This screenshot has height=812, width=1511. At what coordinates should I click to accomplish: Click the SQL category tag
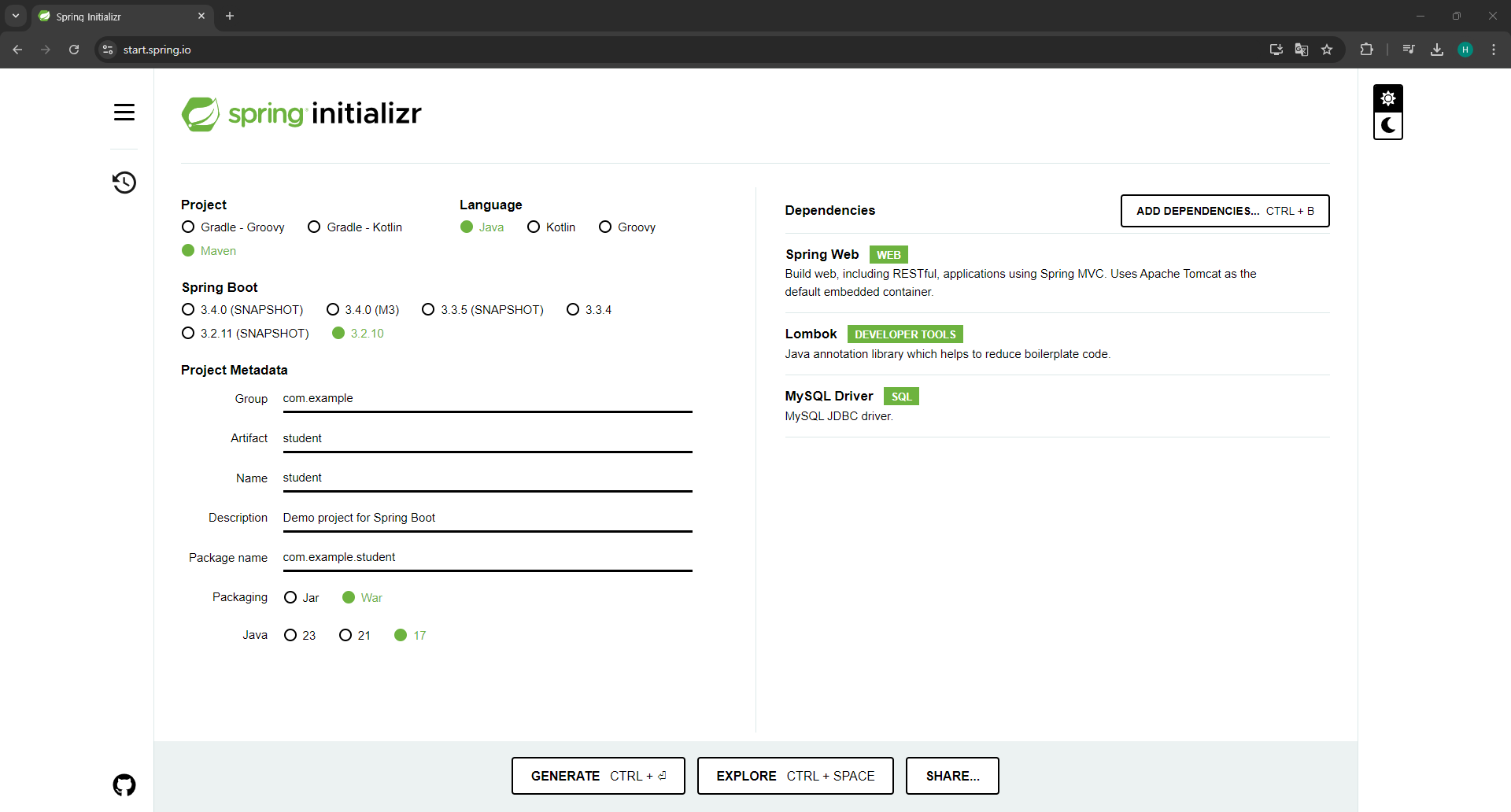(901, 397)
